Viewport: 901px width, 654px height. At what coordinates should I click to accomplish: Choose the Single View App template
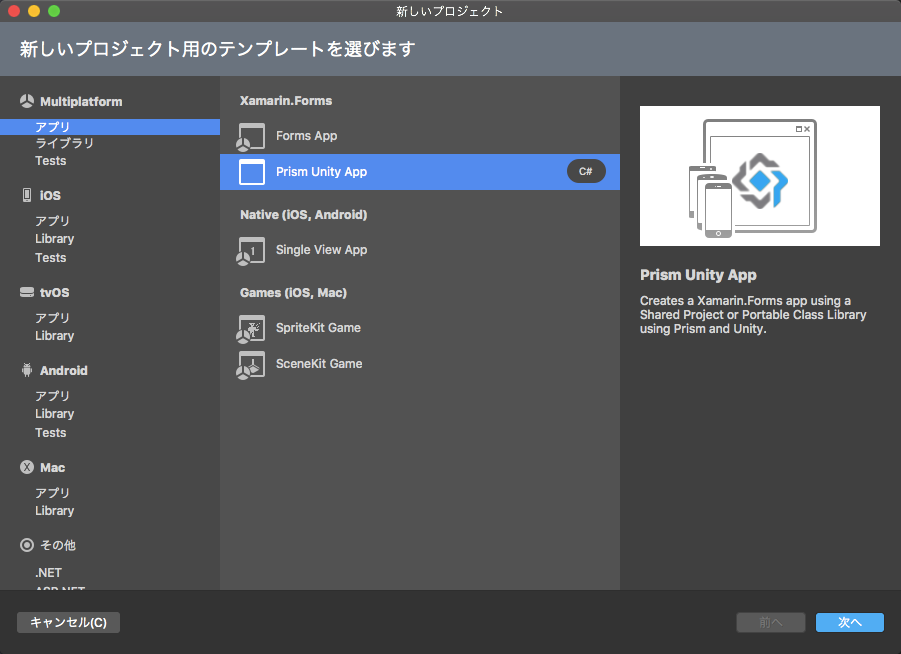(x=420, y=250)
